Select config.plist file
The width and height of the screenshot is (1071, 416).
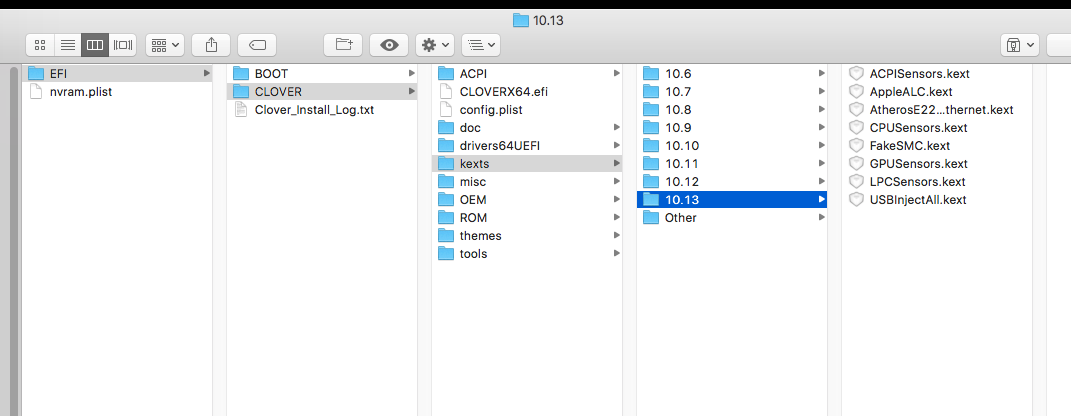(x=527, y=109)
